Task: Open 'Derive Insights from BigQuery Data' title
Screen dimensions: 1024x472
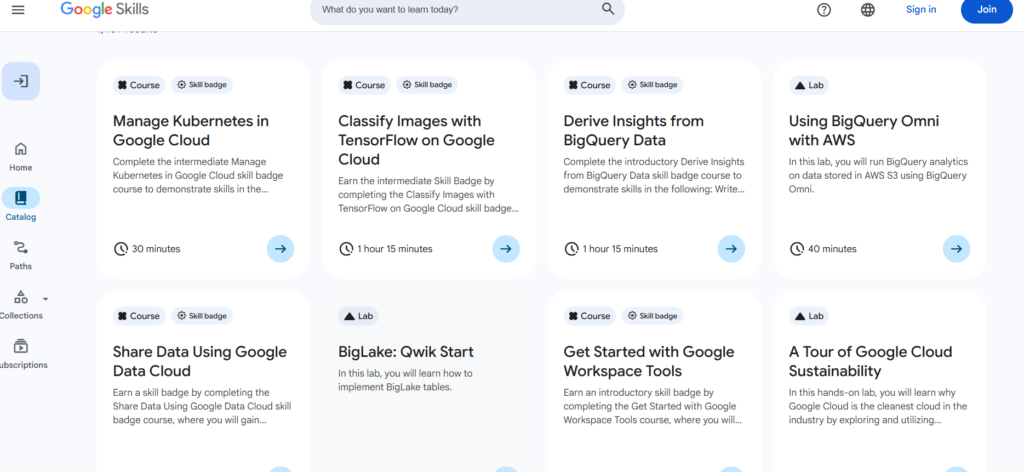Action: pyautogui.click(x=633, y=131)
